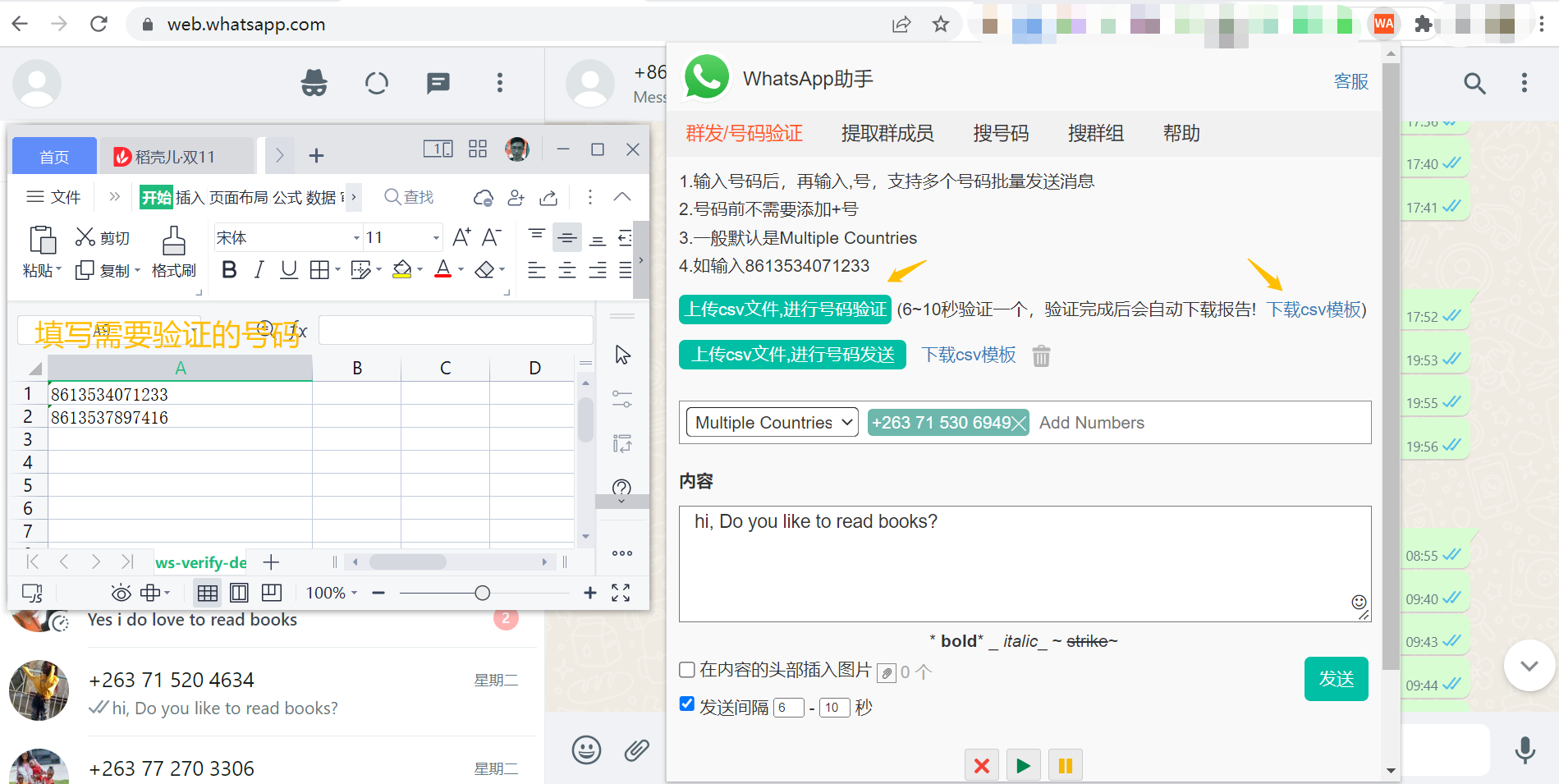Click the WhatsApp status ring icon
Image resolution: width=1559 pixels, height=784 pixels.
[x=377, y=83]
